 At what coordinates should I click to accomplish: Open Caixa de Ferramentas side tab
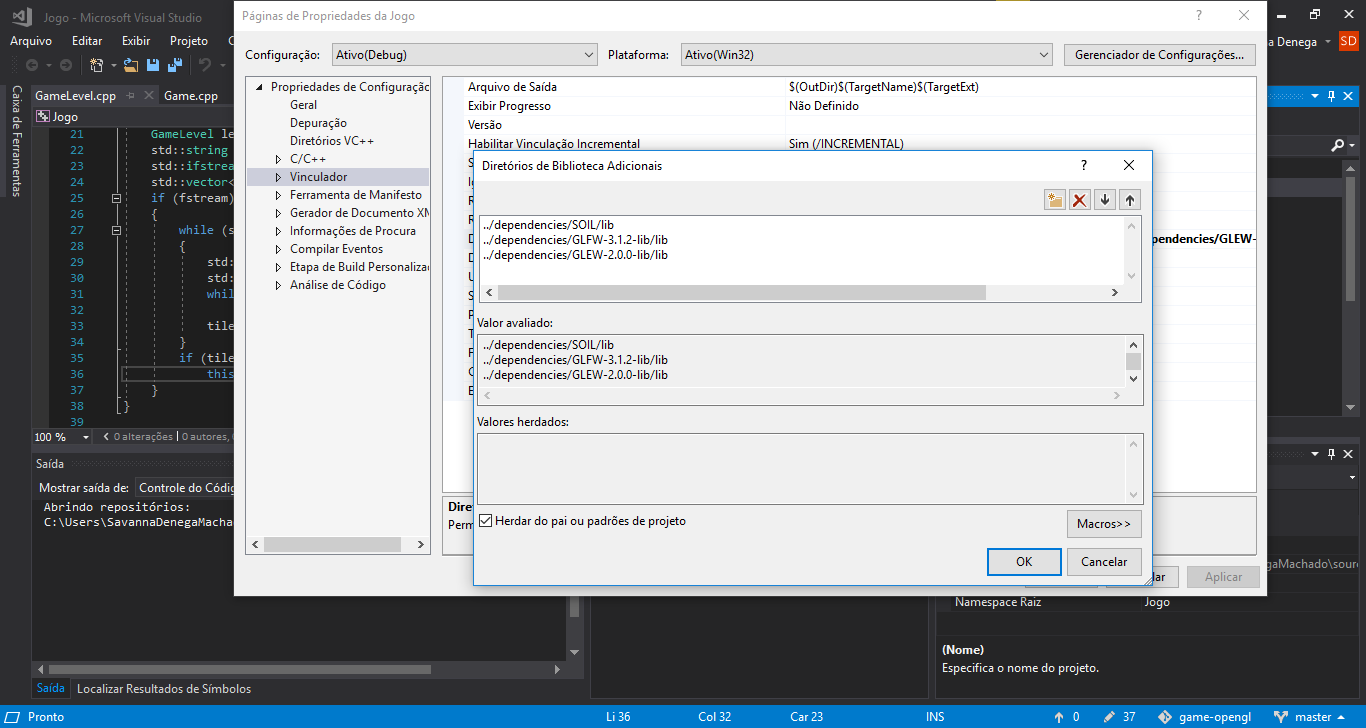[16, 141]
